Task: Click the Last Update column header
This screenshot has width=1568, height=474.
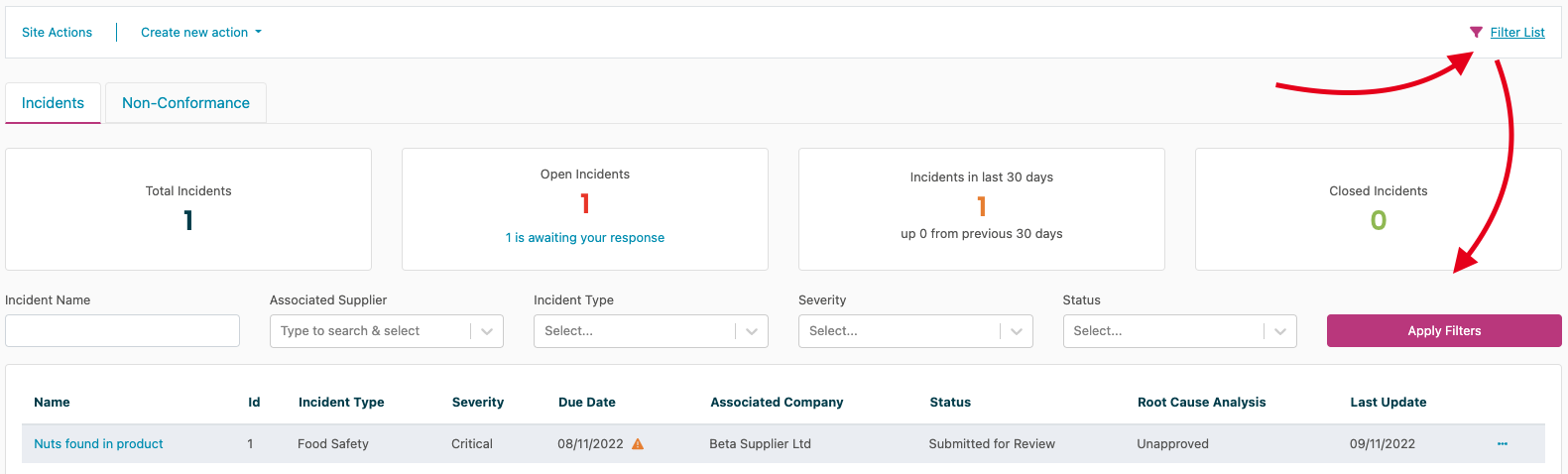Action: click(1387, 403)
